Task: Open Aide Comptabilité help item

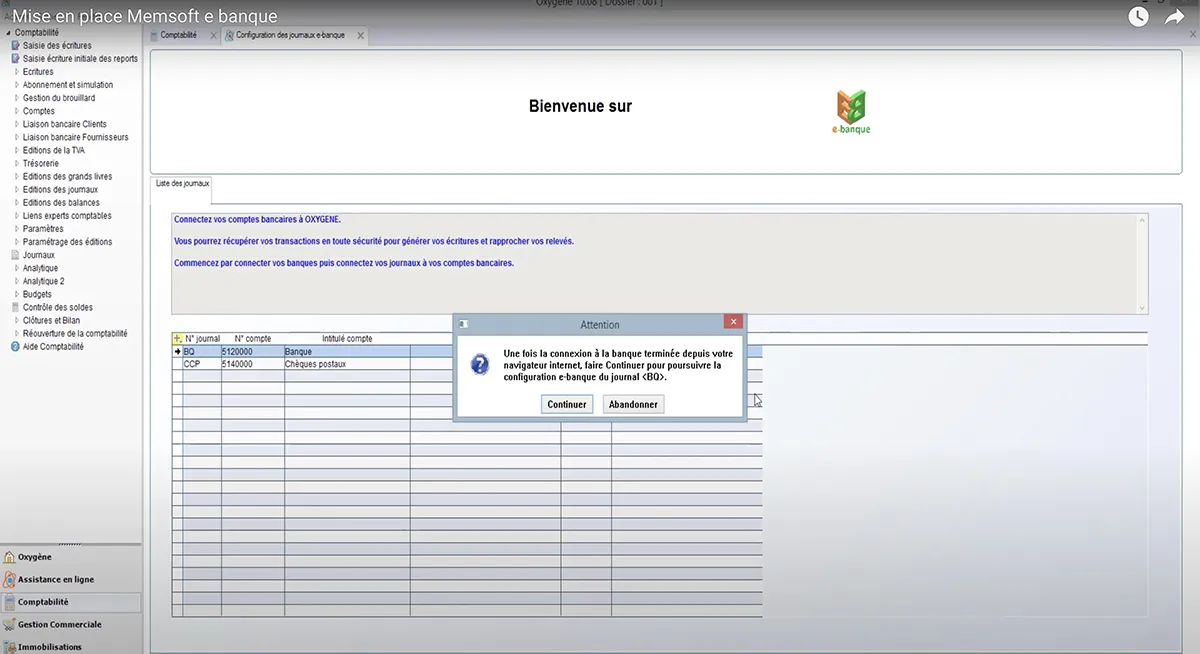Action: click(53, 347)
